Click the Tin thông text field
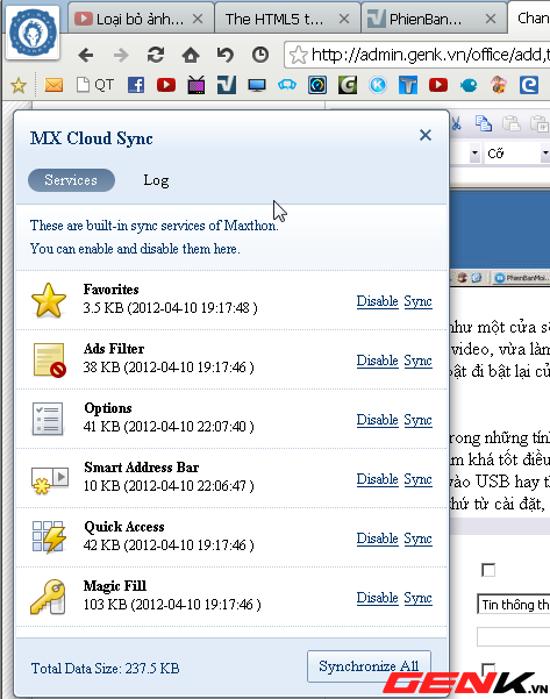Viewport: 550px width, 699px height. (513, 604)
